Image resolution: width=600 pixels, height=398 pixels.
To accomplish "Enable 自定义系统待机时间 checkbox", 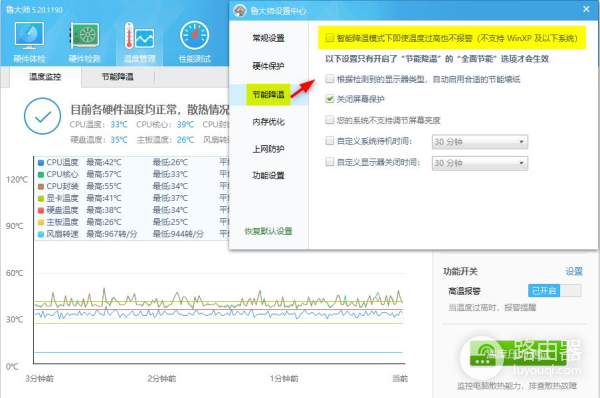I will 329,141.
